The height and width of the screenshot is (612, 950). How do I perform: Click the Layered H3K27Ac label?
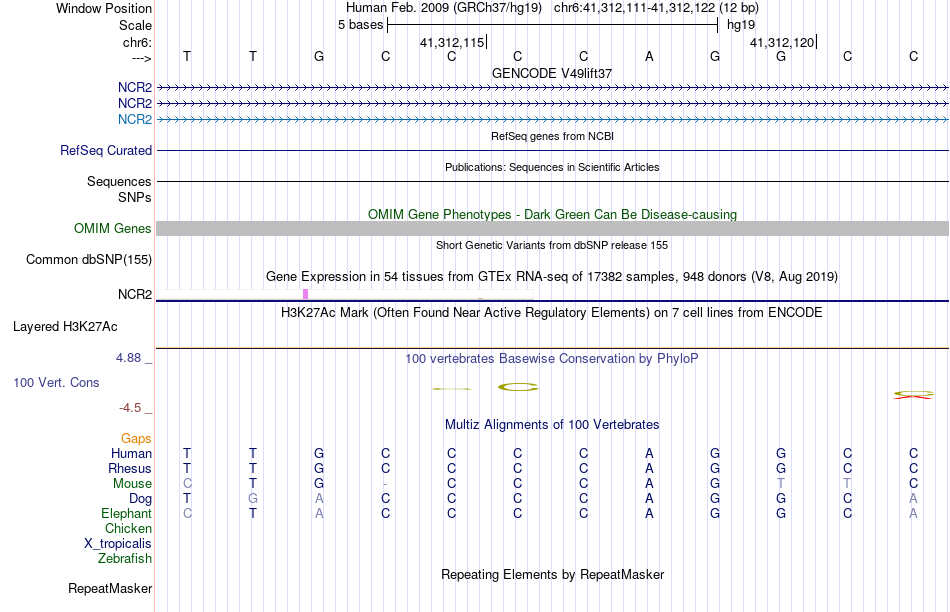coord(65,327)
